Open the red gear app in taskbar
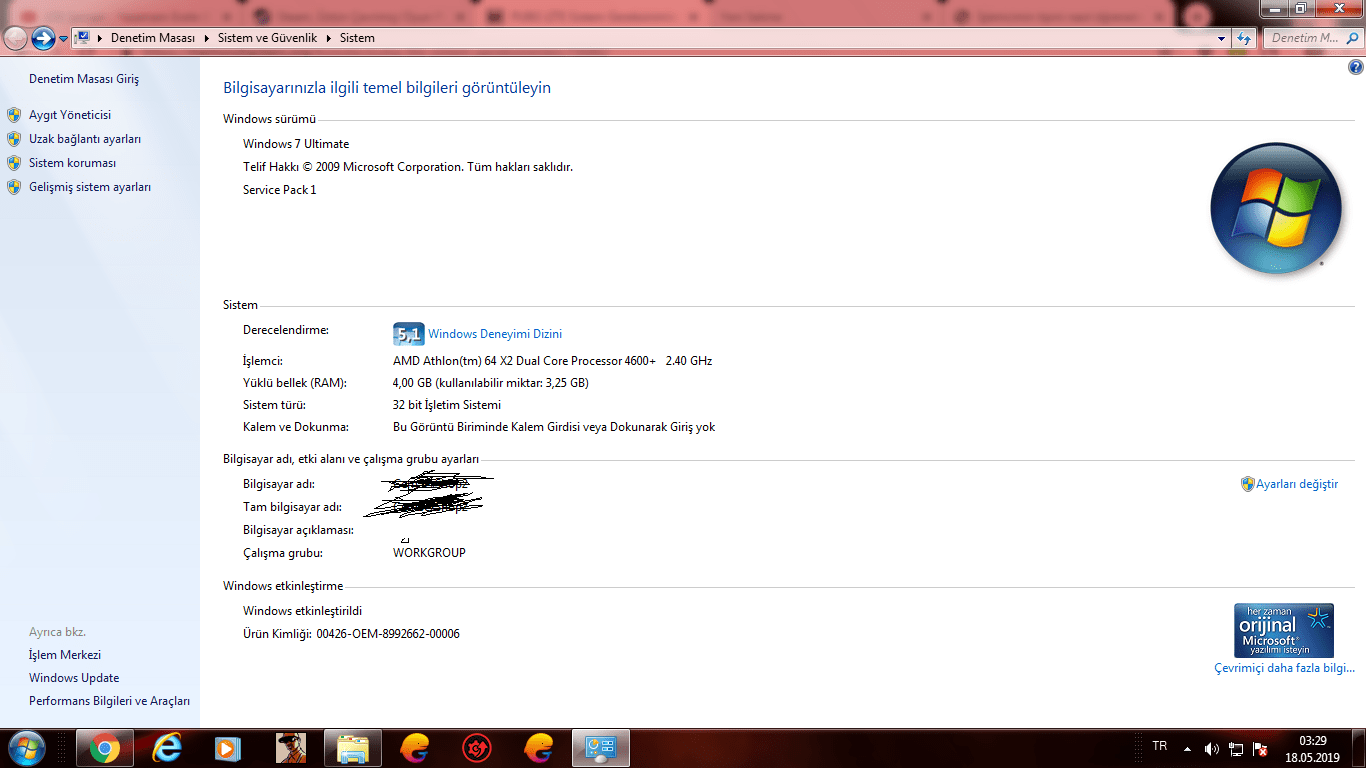This screenshot has height=768, width=1366. (x=476, y=748)
